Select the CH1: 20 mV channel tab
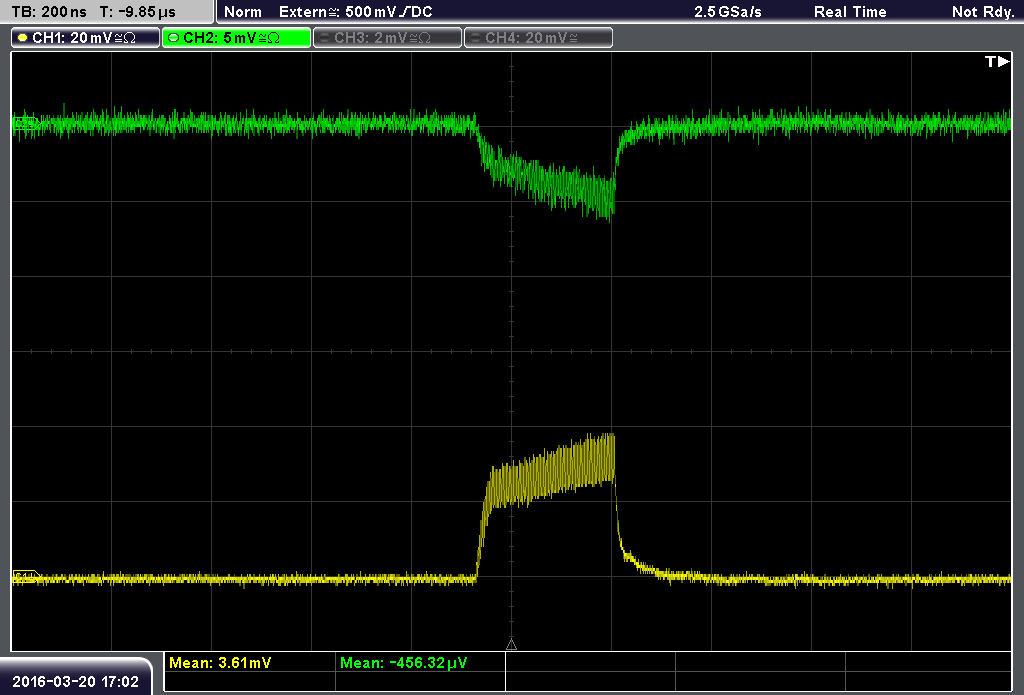Screen dimensions: 1024x695 [x=85, y=38]
